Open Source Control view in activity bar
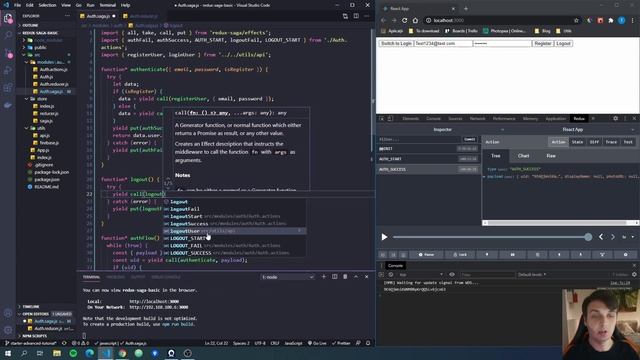640x360 pixels. tap(8, 53)
